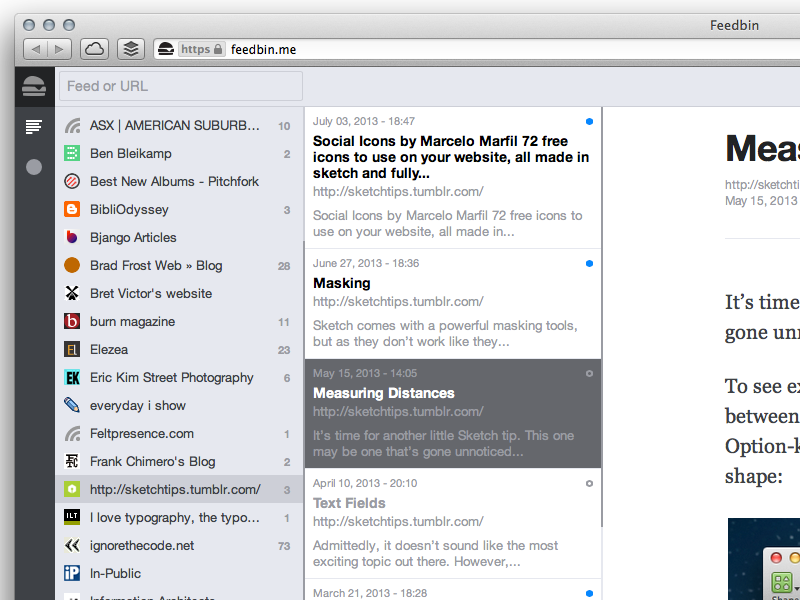The height and width of the screenshot is (600, 800).
Task: Select the Brad Frost Web » Blog feed
Action: (156, 266)
